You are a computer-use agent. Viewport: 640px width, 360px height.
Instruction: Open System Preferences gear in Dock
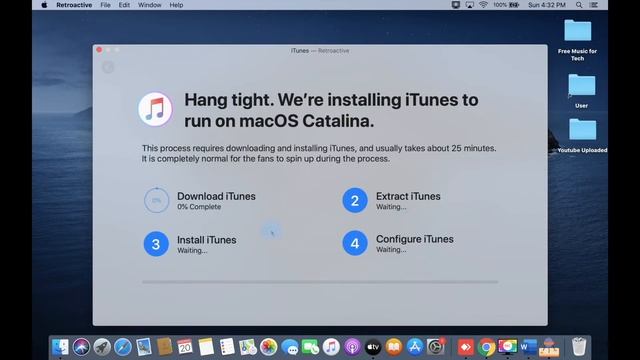click(436, 347)
